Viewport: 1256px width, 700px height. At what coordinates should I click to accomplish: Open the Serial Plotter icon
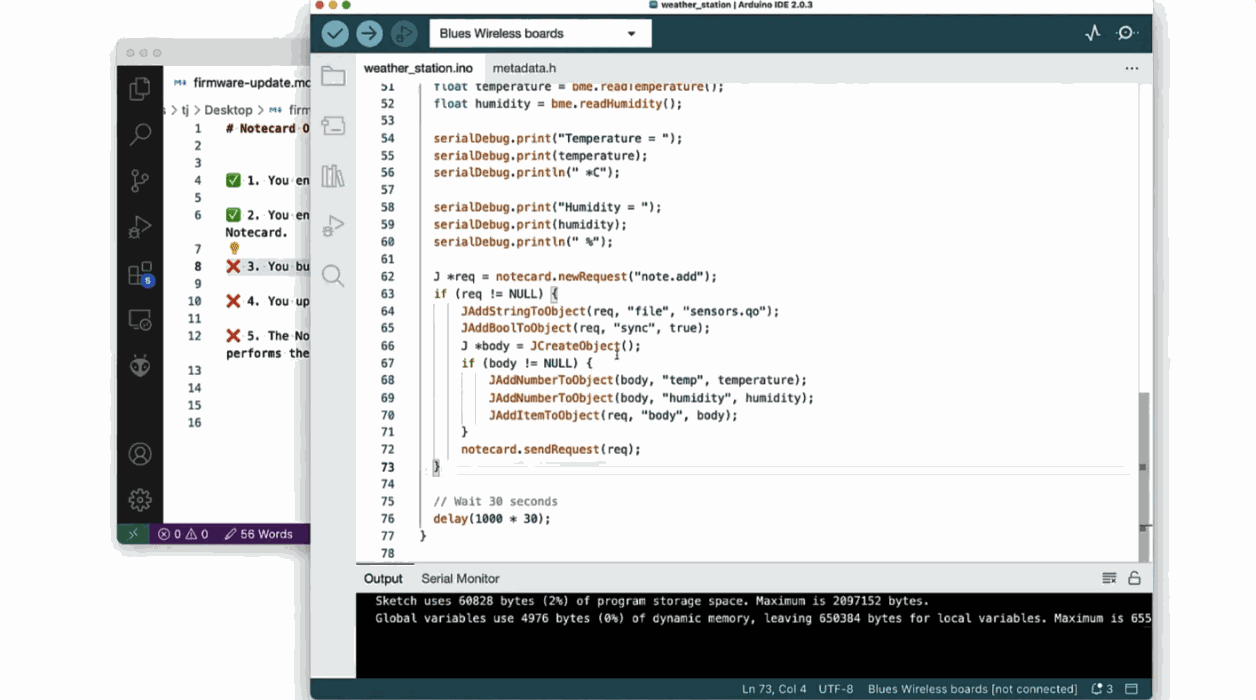pyautogui.click(x=1093, y=33)
